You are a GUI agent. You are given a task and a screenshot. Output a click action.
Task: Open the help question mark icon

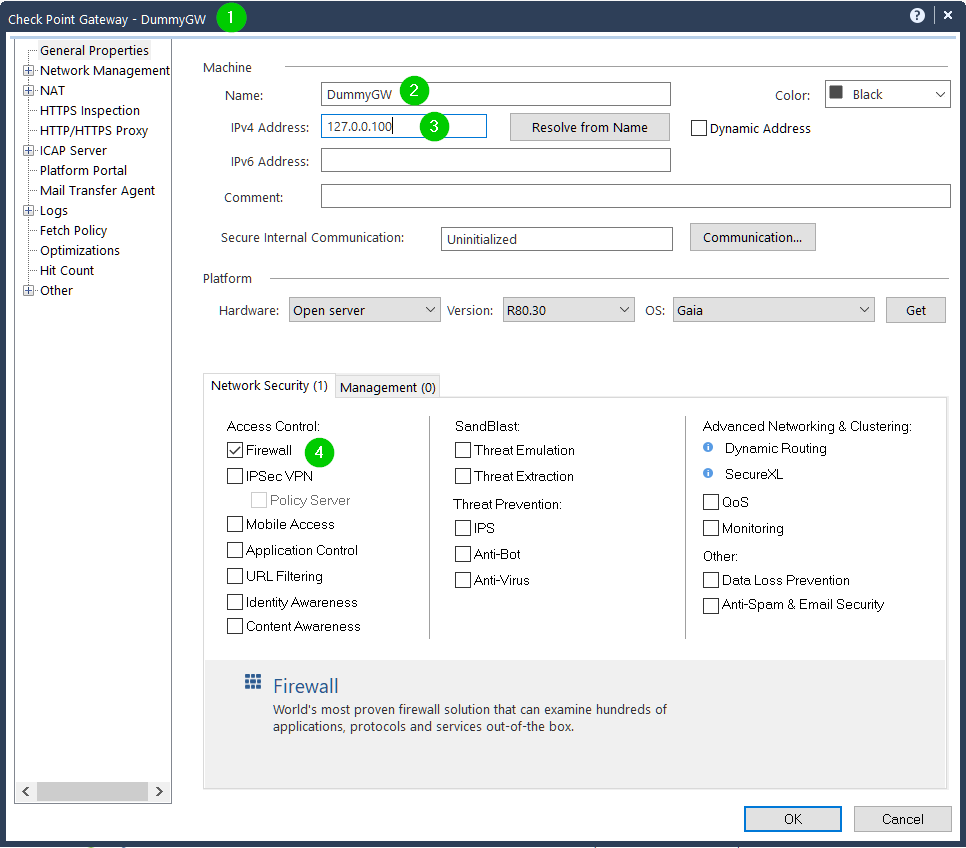(x=917, y=15)
